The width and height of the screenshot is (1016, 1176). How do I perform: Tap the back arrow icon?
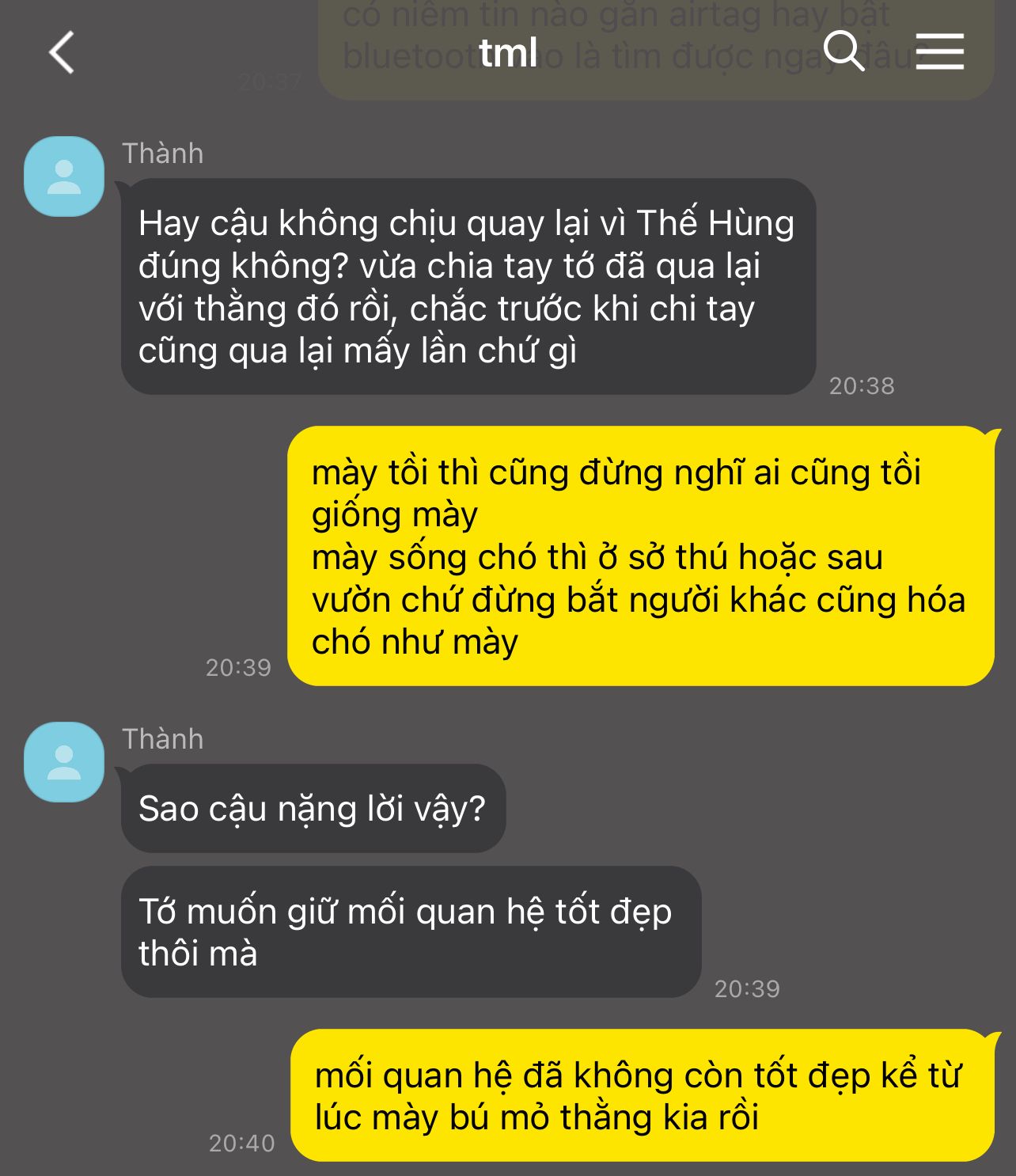coord(62,52)
